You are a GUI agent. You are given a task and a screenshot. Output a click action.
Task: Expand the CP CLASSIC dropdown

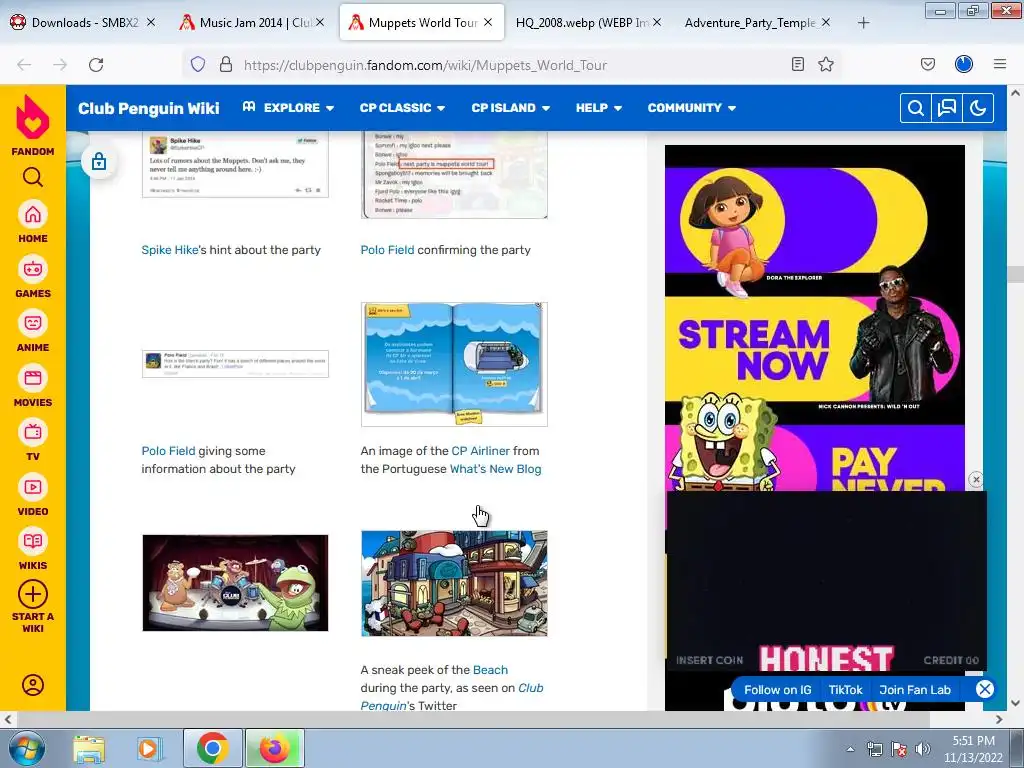click(x=402, y=108)
